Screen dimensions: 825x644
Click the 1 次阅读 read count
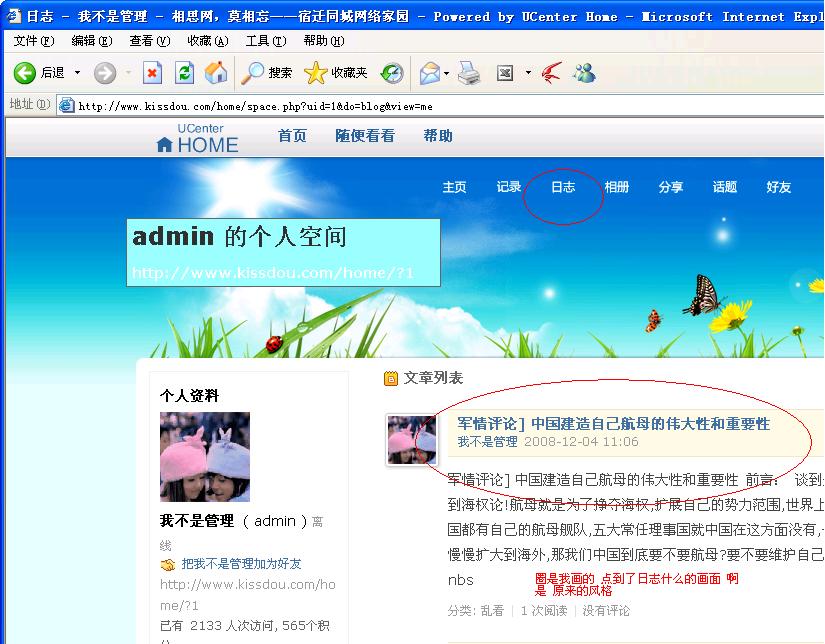544,611
